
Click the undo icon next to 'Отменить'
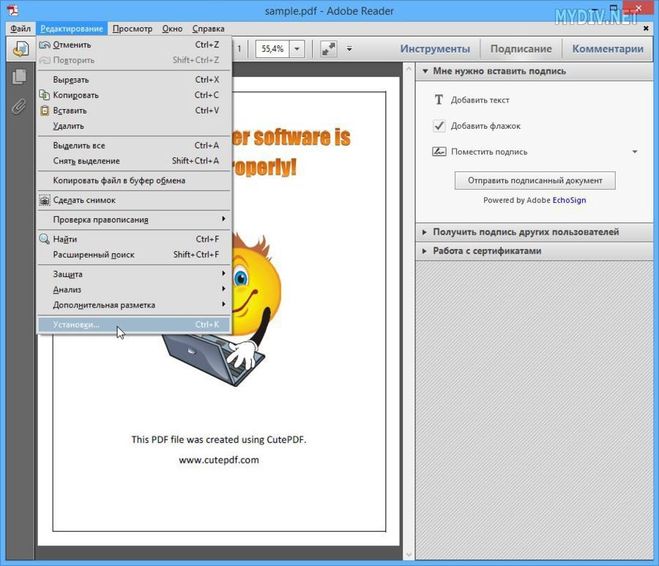pyautogui.click(x=45, y=45)
